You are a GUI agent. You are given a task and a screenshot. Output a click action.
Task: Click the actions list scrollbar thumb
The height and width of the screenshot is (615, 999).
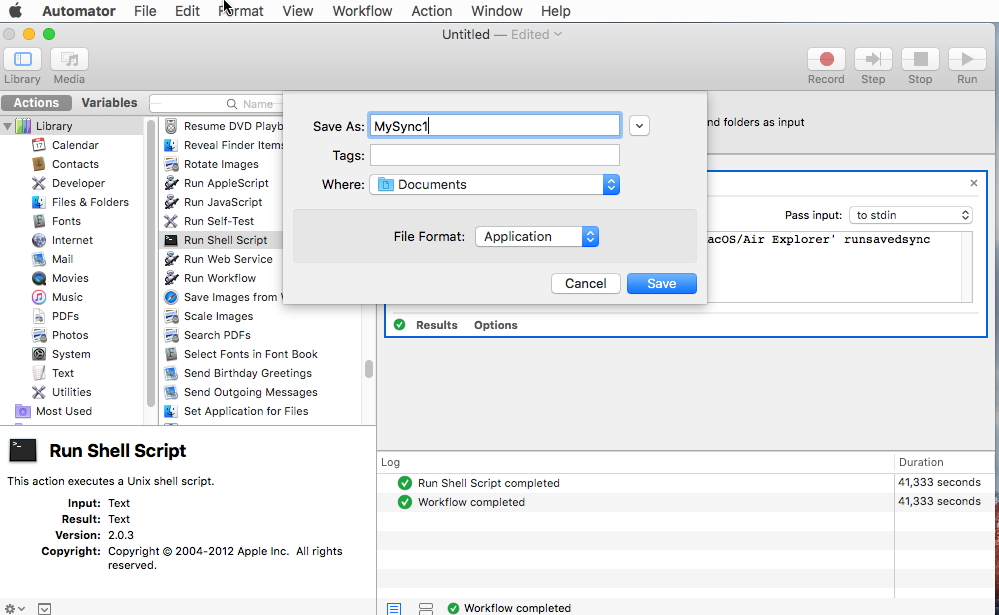click(369, 369)
